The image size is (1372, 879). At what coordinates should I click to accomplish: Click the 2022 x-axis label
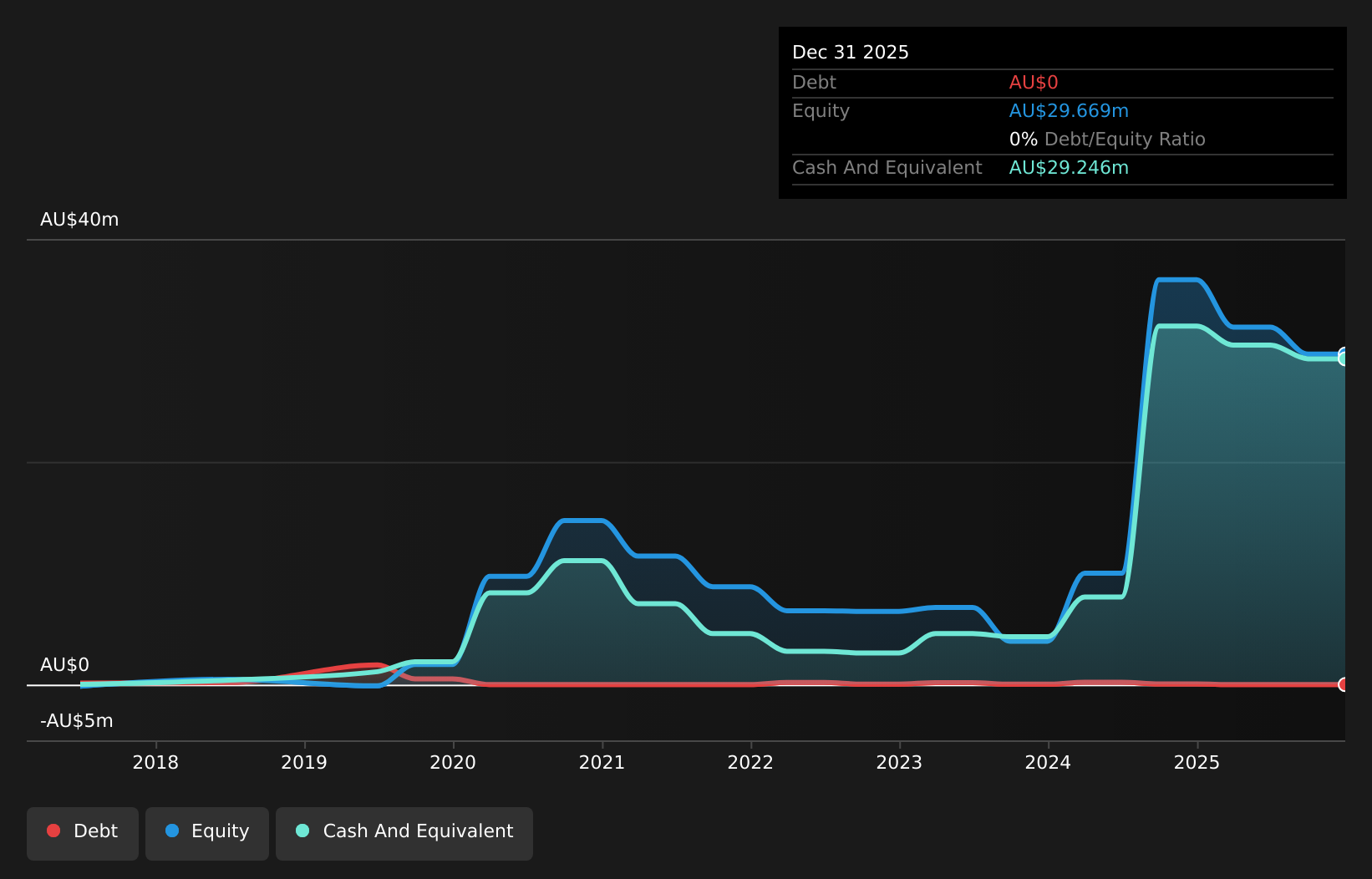pos(750,762)
